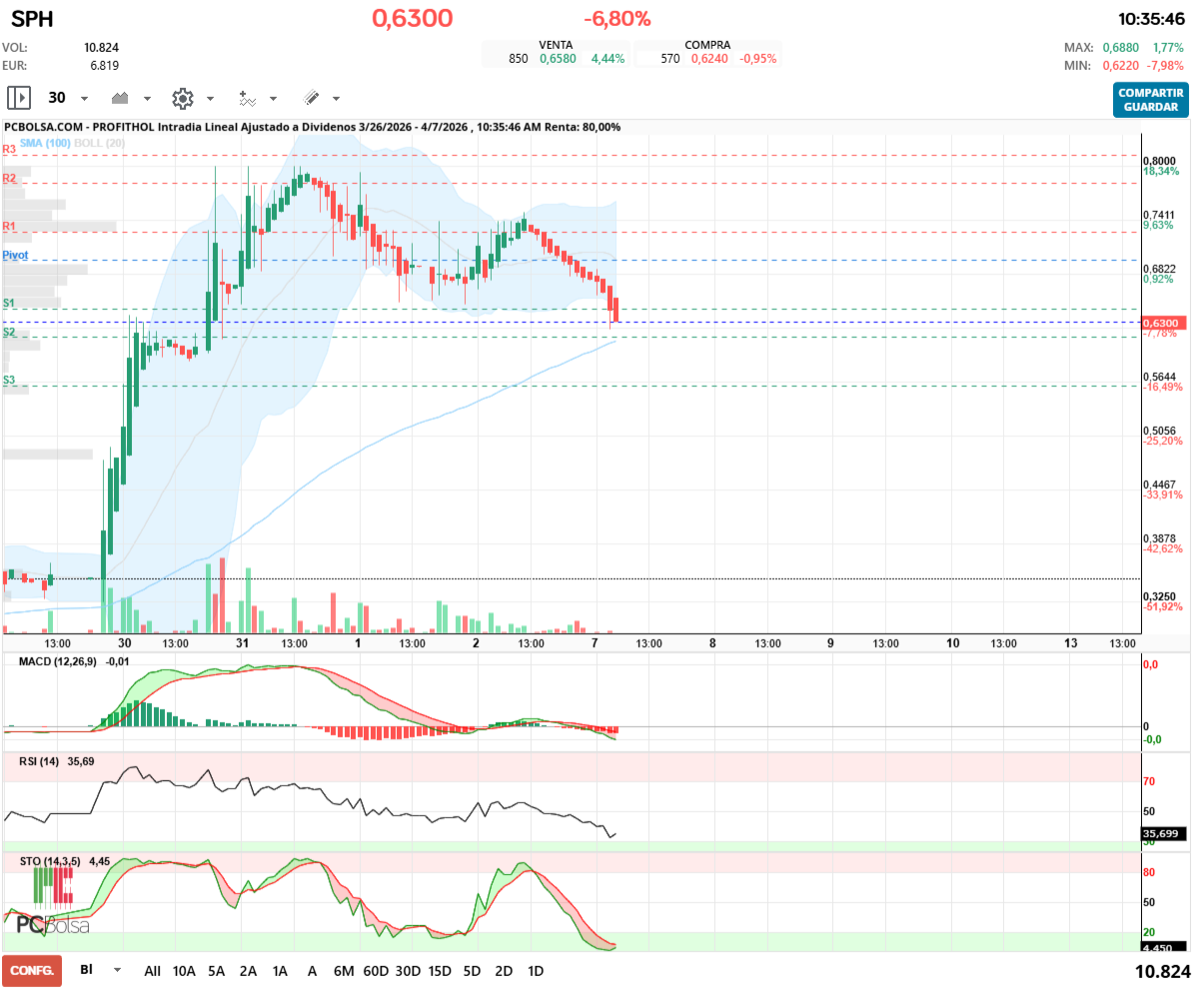Click the RSI (14) indicator label
This screenshot has height=992, width=1204.
(39, 761)
